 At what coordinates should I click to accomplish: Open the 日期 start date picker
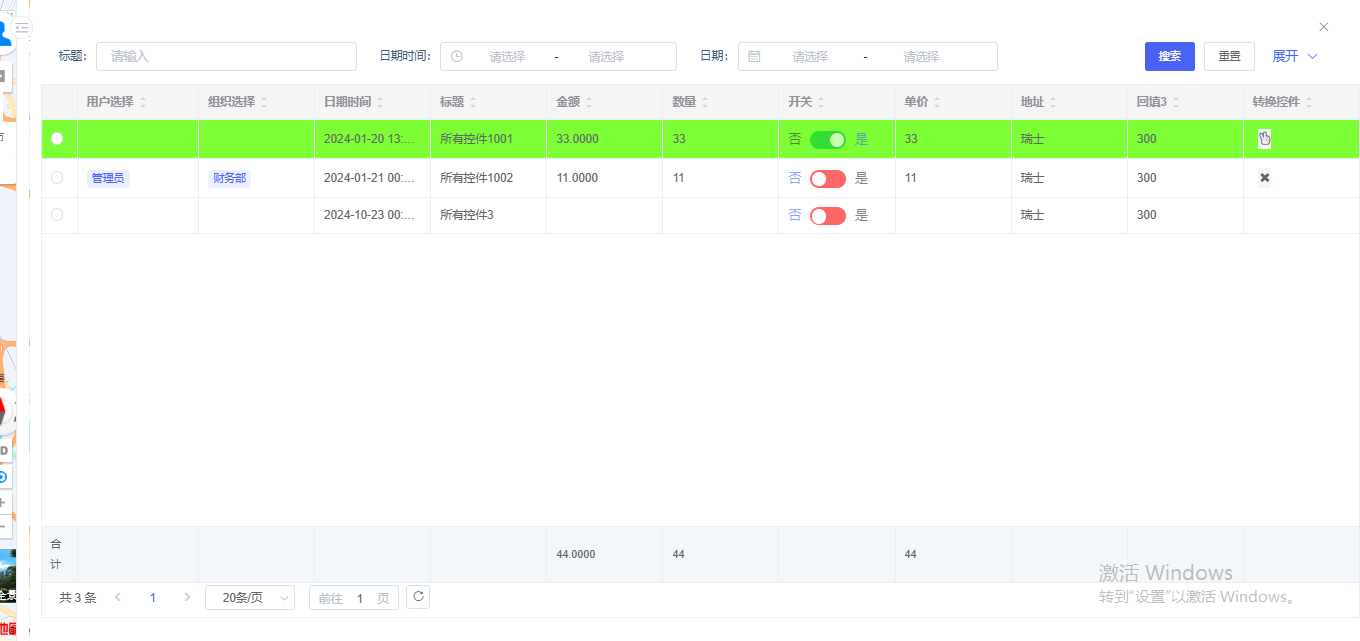coord(809,57)
